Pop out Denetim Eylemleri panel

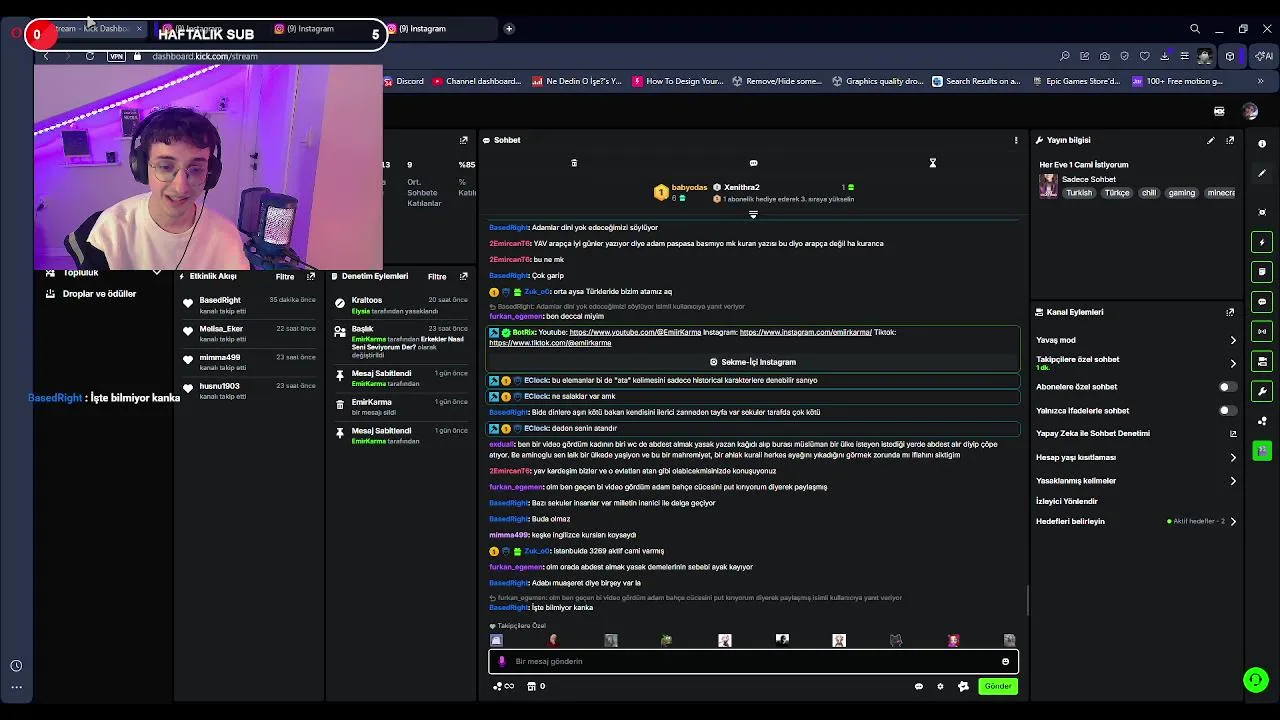pyautogui.click(x=463, y=277)
